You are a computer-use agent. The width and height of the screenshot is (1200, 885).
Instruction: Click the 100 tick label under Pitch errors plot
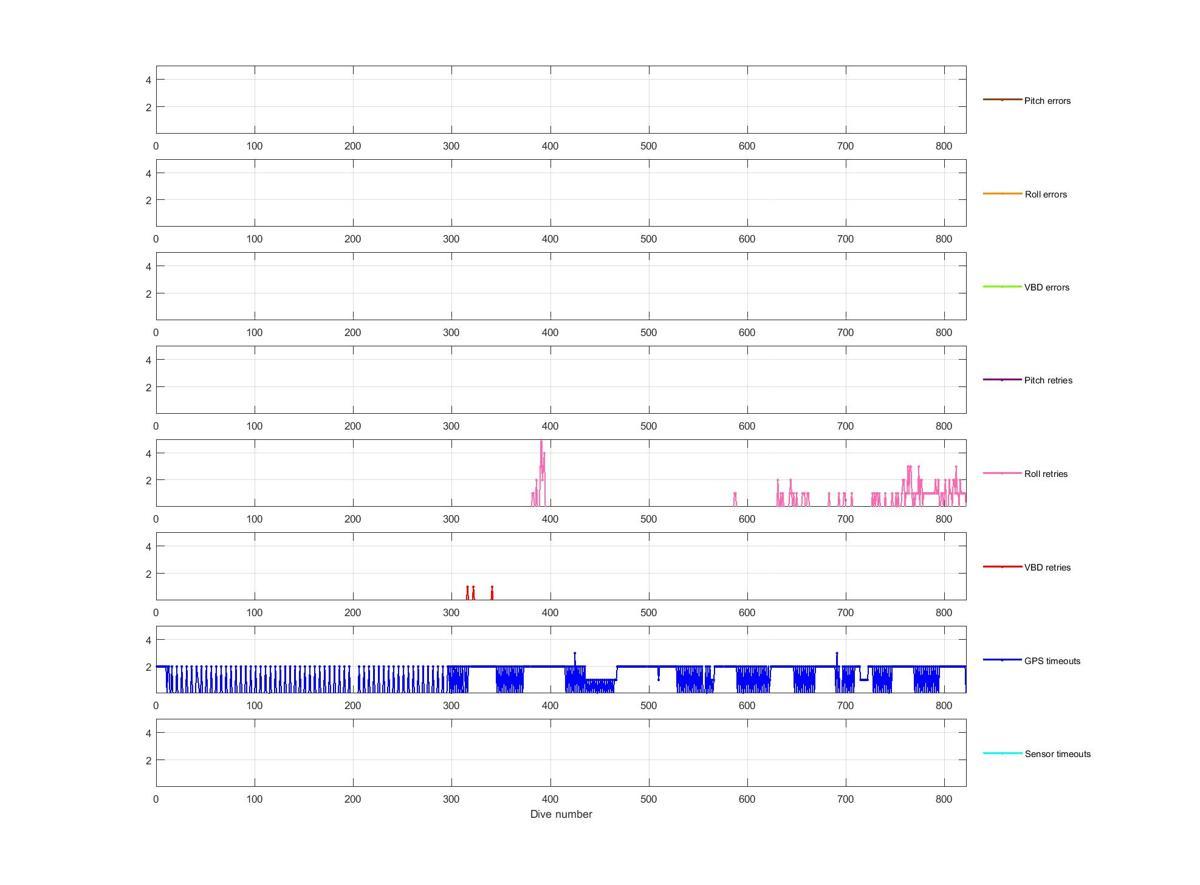pos(254,146)
